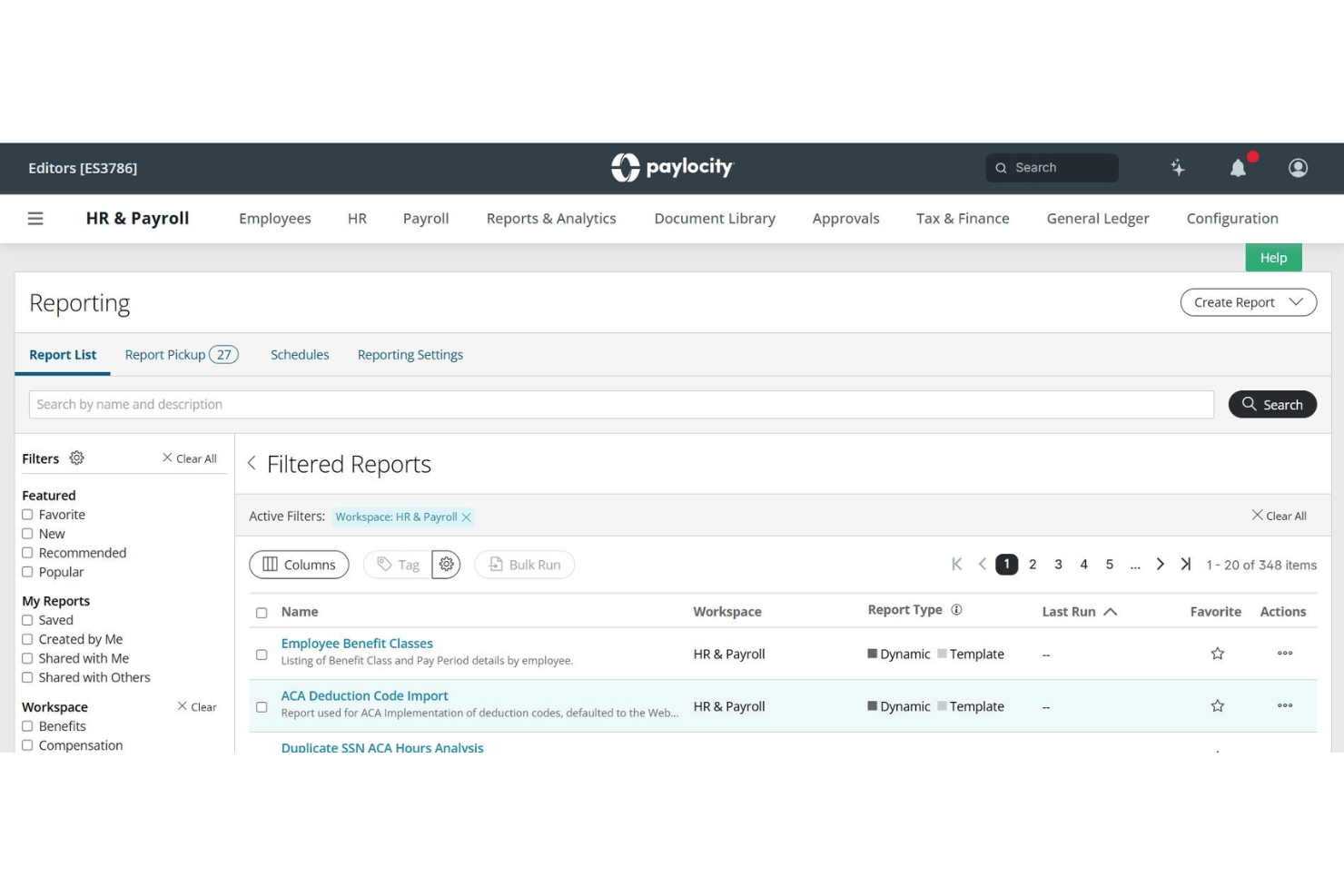Jump to last page of results
The image size is (1344, 896).
point(1185,565)
